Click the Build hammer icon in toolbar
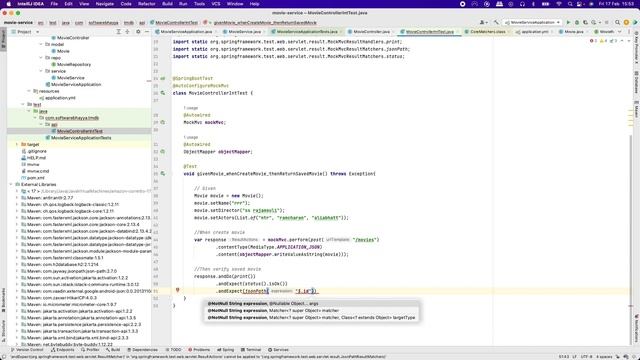Screen dimensions: 640x360 496,22
